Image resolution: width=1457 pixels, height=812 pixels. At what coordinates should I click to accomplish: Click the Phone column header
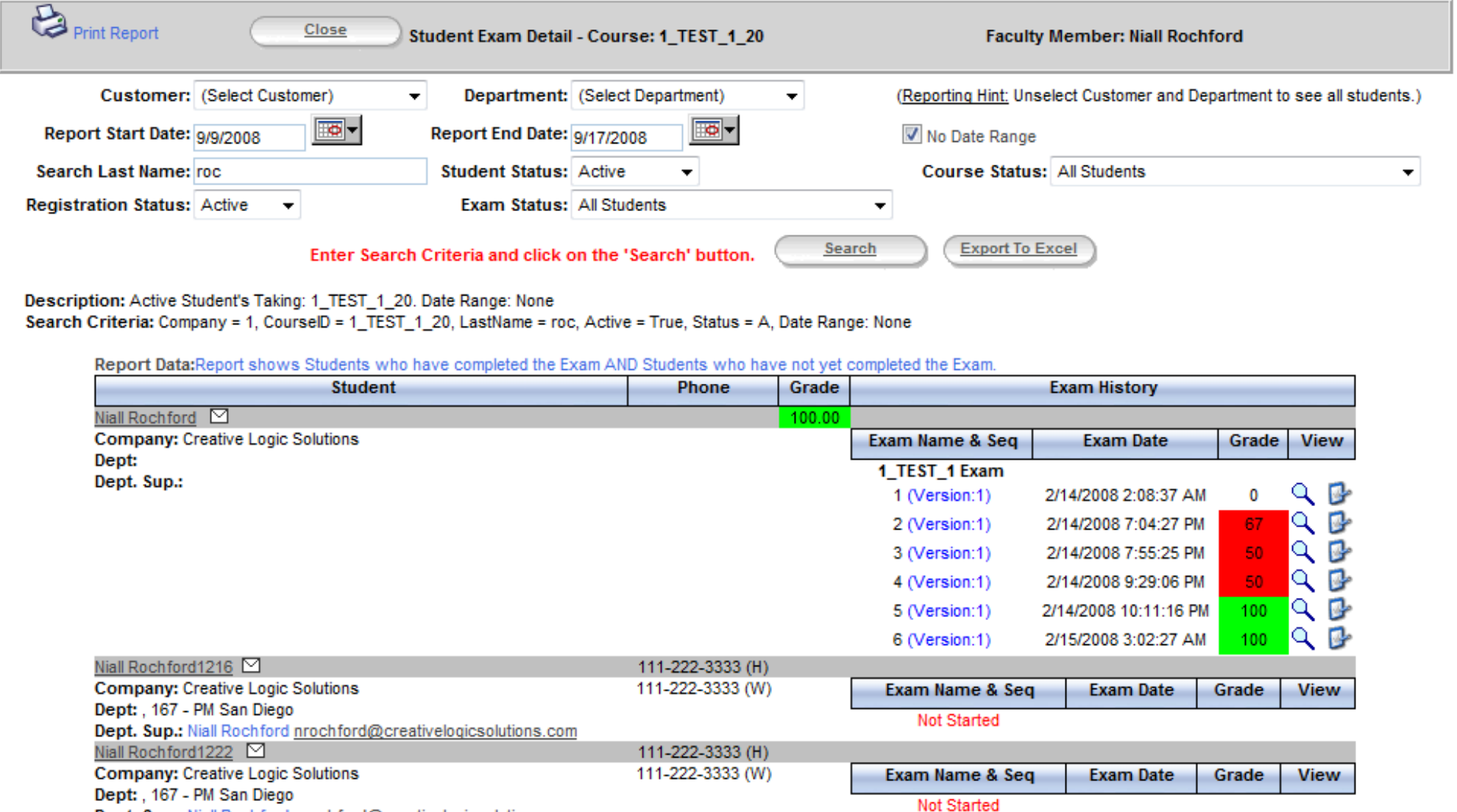[x=703, y=390]
